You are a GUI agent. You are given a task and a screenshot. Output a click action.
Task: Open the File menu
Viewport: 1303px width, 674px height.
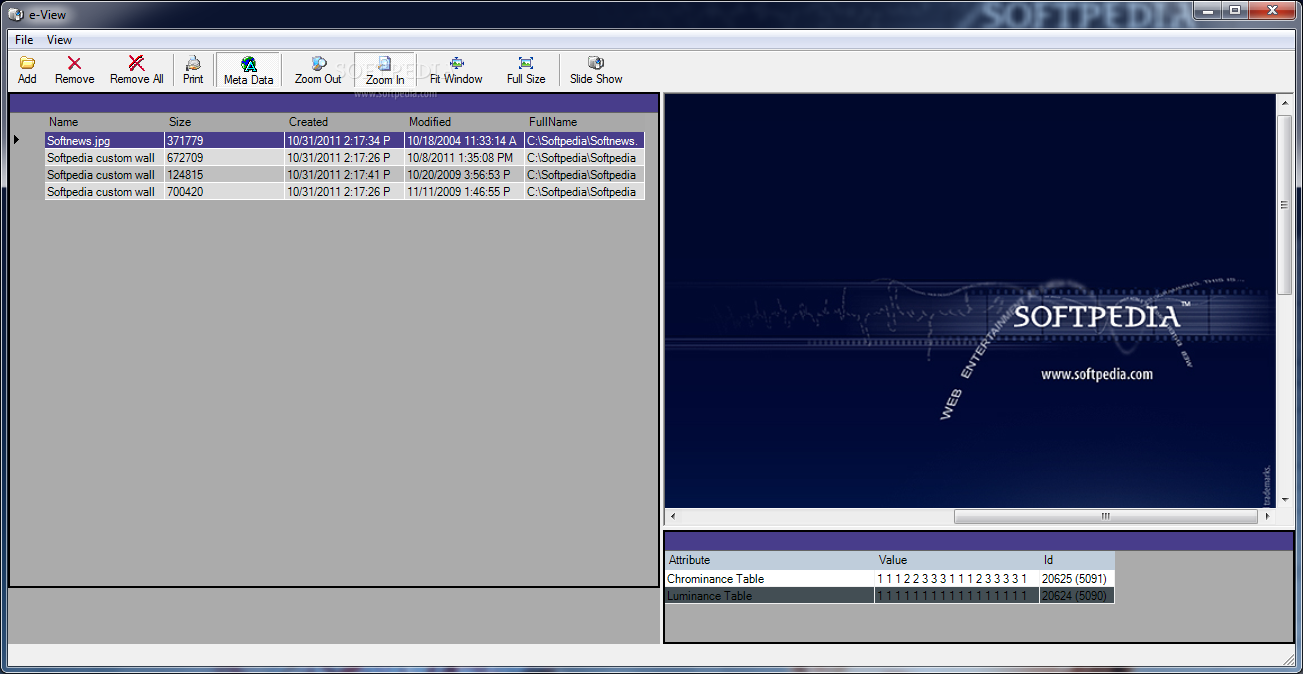pos(24,40)
